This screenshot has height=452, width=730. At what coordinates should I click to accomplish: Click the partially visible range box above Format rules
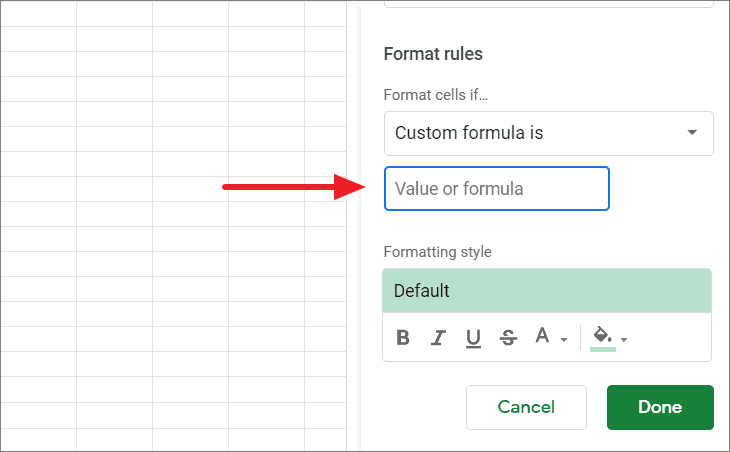click(548, 4)
